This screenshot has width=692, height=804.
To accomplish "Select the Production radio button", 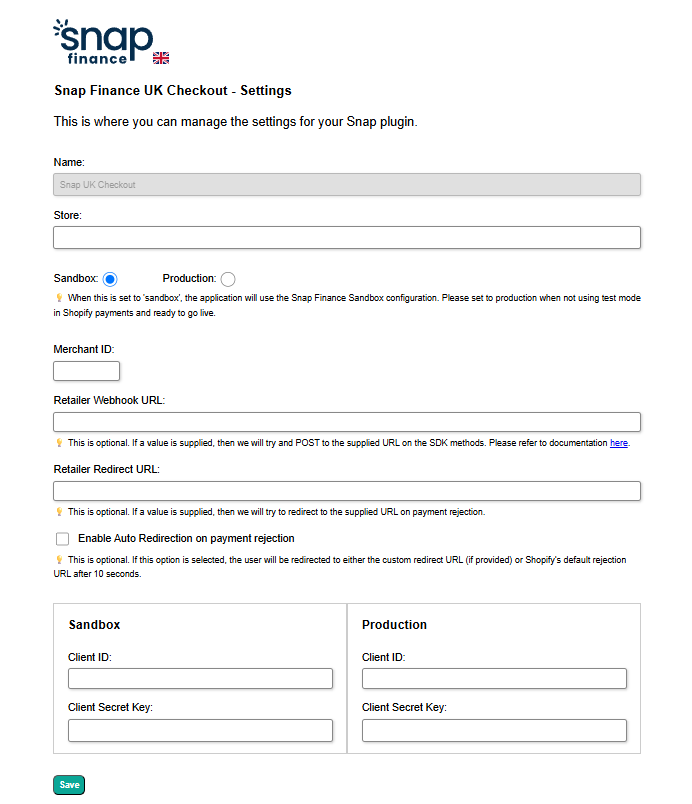I will click(x=228, y=279).
